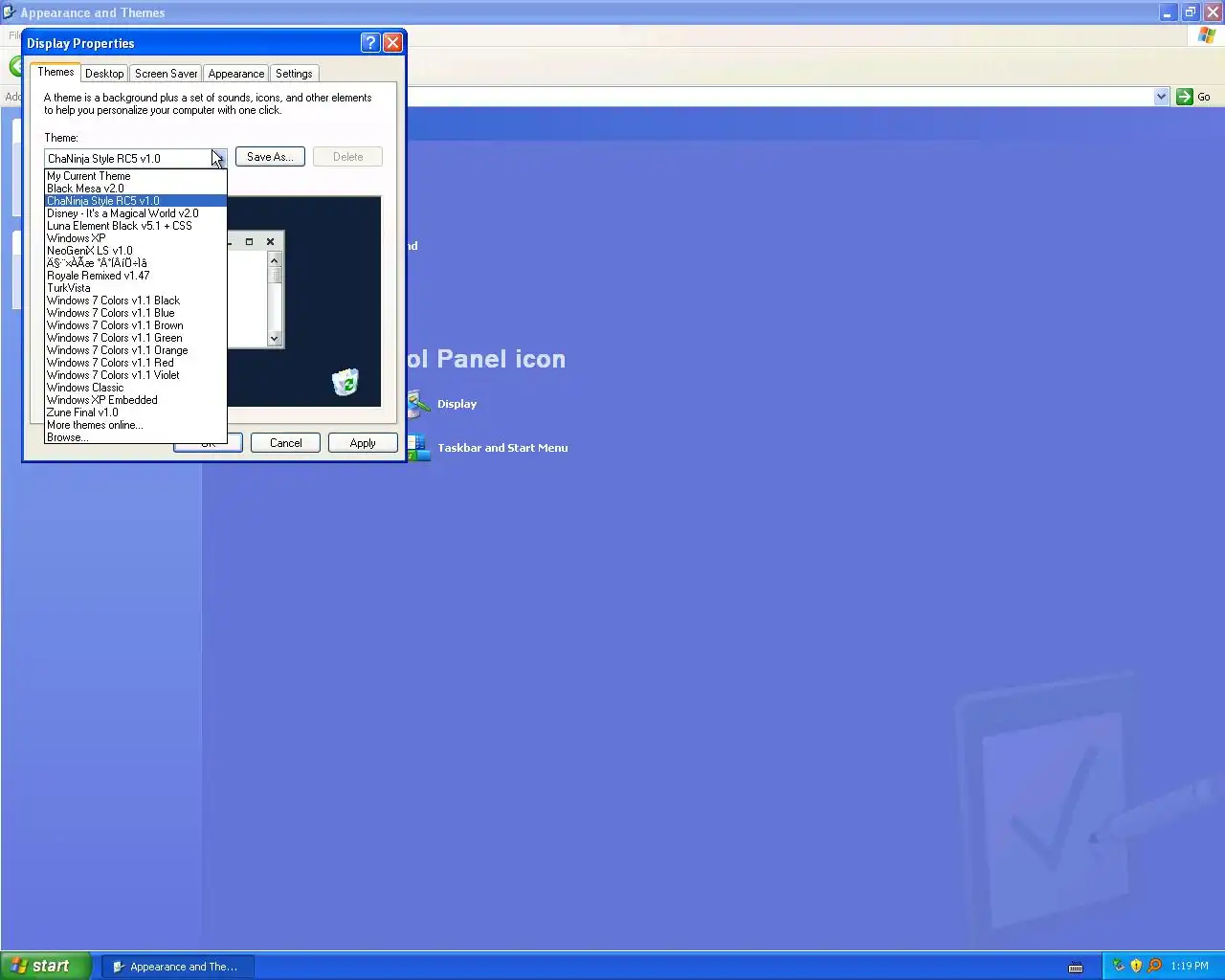
Task: Expand the address bar dropdown arrow
Action: coord(1161,97)
